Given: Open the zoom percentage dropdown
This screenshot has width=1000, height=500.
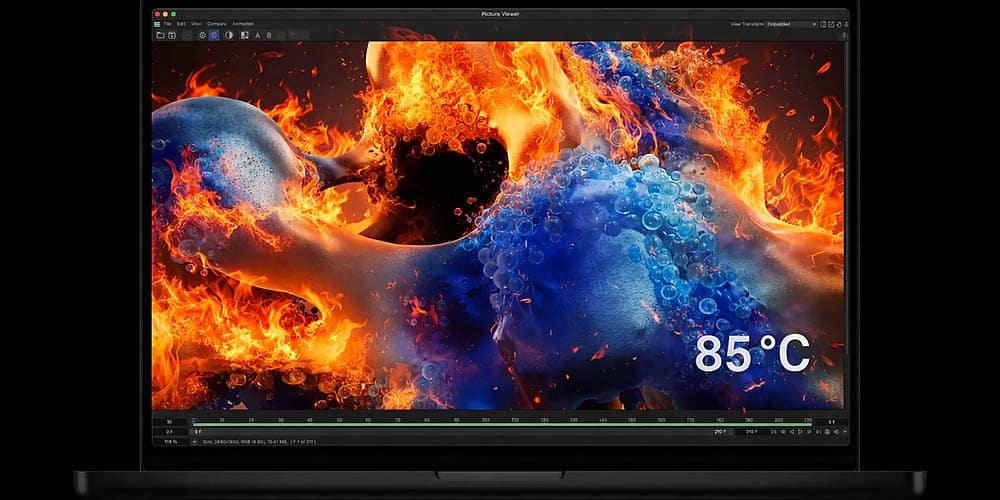Looking at the screenshot, I should [x=171, y=441].
